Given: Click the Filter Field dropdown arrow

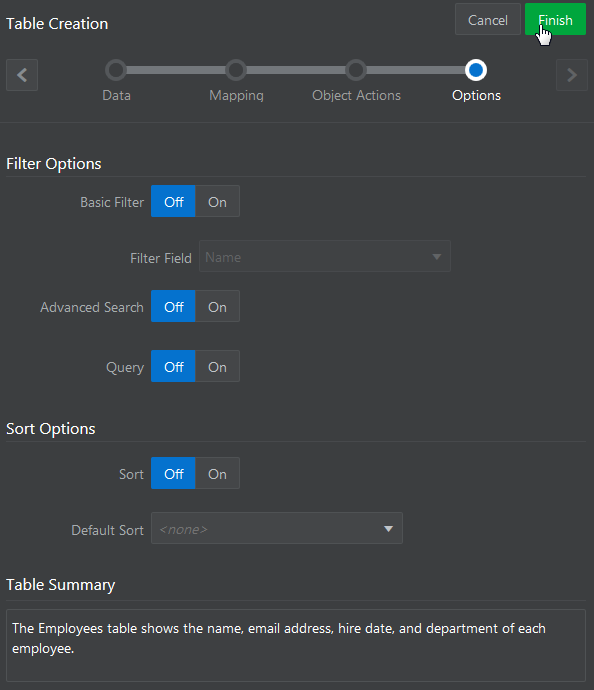Looking at the screenshot, I should (x=436, y=257).
